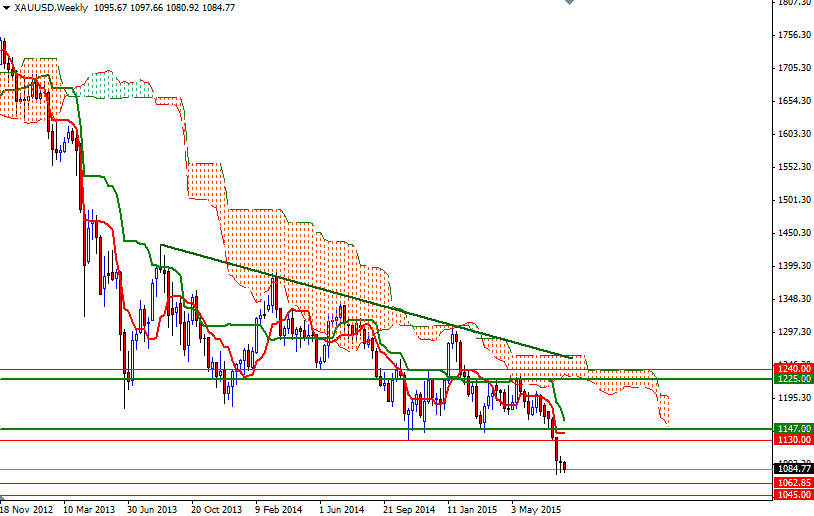This screenshot has width=814, height=516.
Task: Click the 11 Jan 2015 date label
Action: (473, 508)
